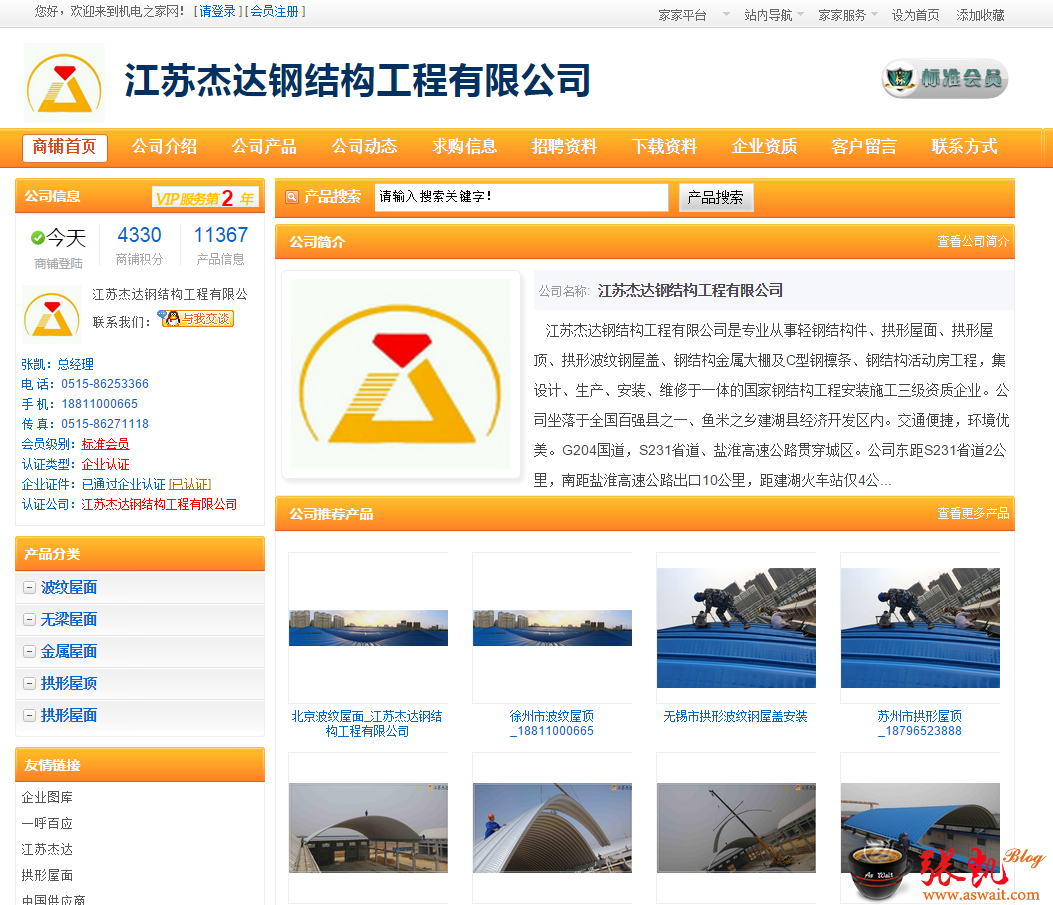Collapse the 无梁屋面 category
1053x905 pixels.
(x=29, y=619)
